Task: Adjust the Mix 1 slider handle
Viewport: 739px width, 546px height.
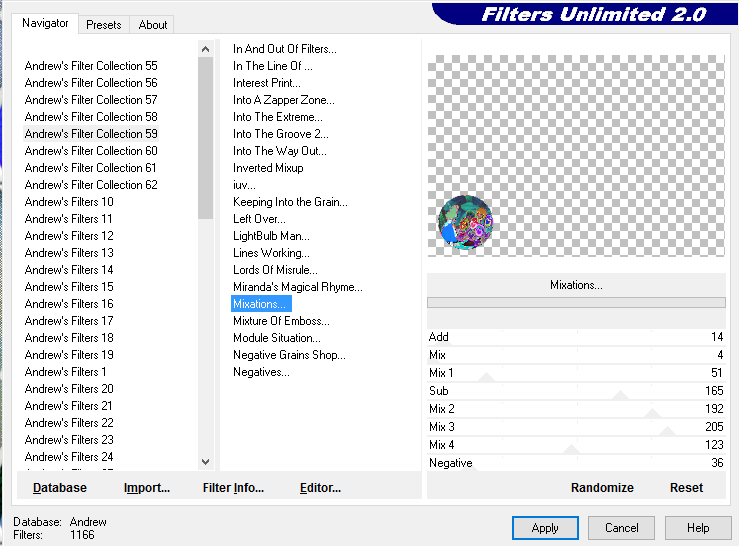Action: tap(486, 377)
